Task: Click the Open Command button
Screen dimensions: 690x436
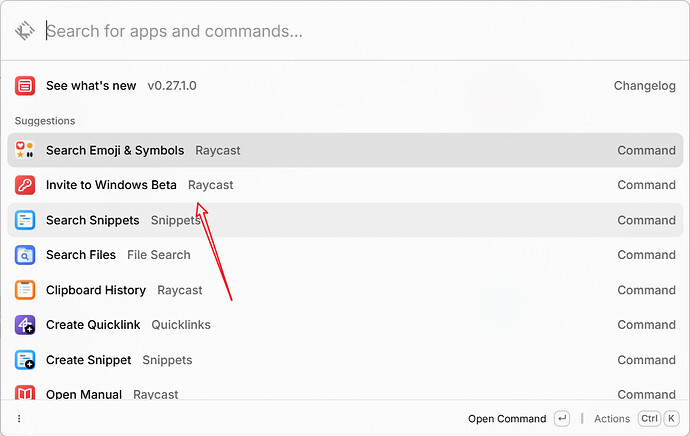Action: pyautogui.click(x=507, y=418)
